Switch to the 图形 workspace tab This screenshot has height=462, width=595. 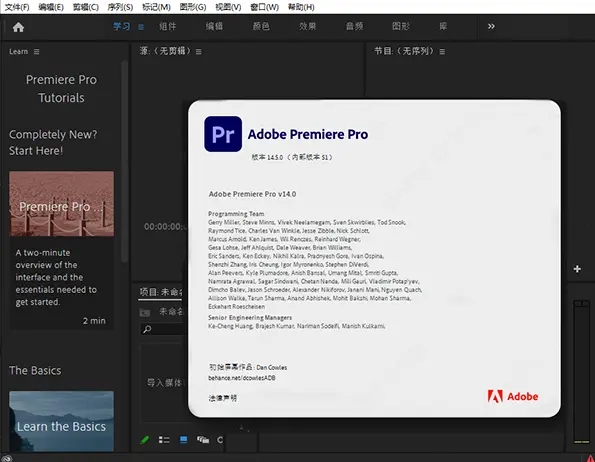(x=401, y=27)
